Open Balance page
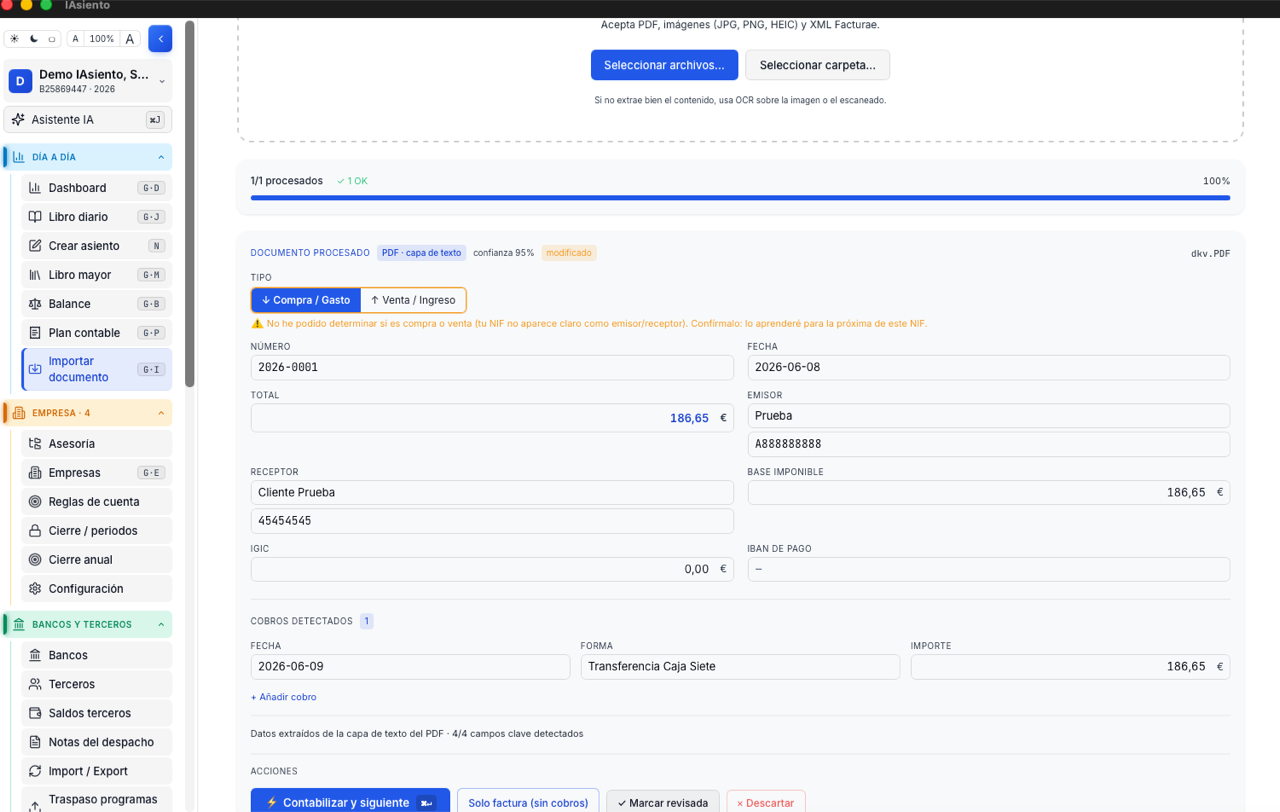Viewport: 1280px width, 812px height. (96, 304)
